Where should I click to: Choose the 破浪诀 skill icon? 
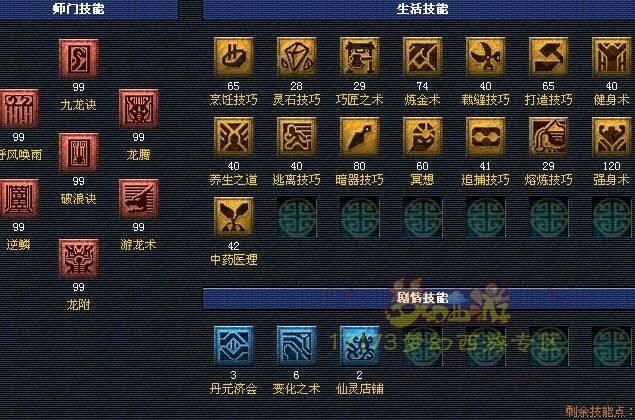point(79,153)
